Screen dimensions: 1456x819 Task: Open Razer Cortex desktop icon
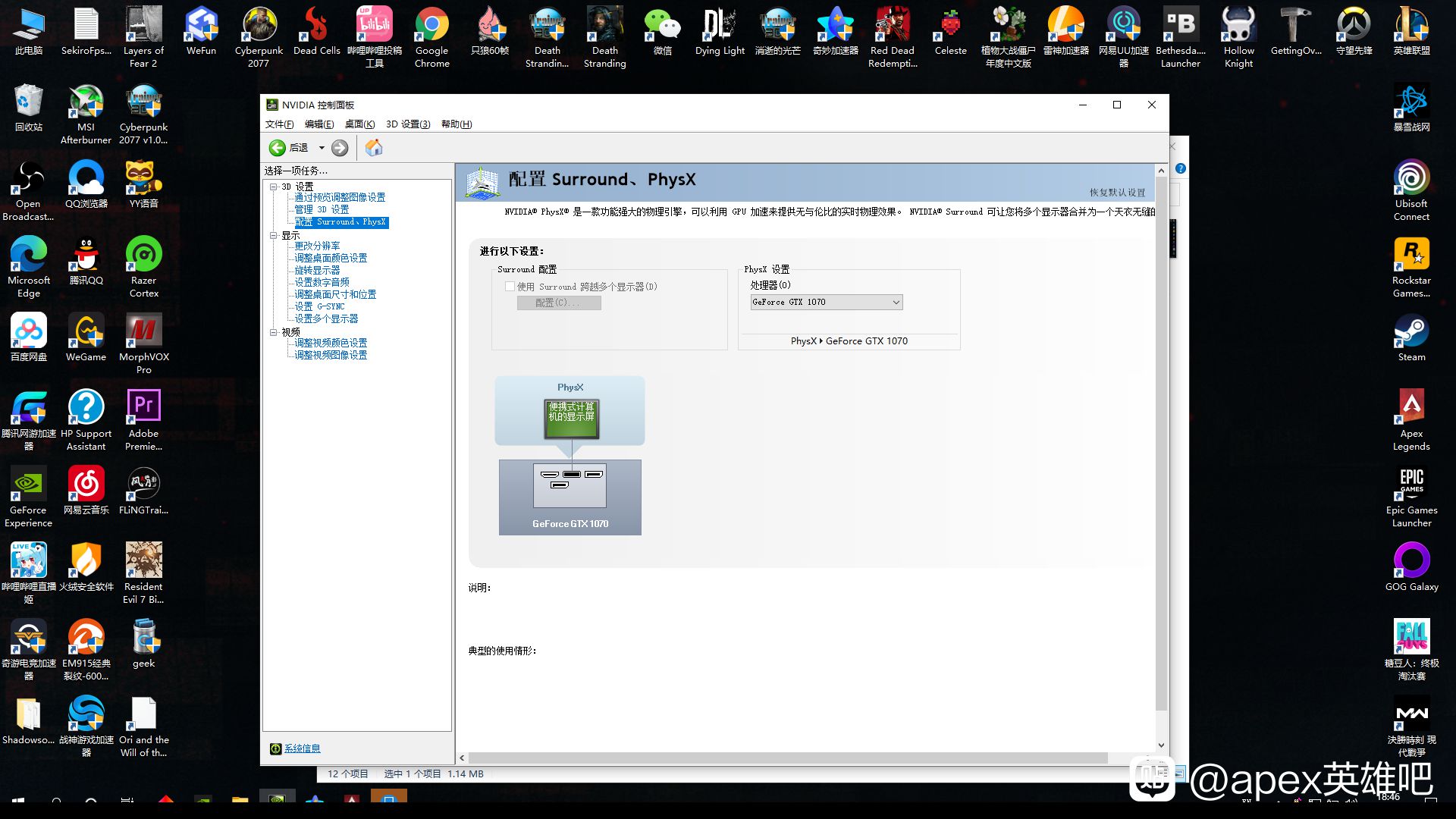point(143,267)
